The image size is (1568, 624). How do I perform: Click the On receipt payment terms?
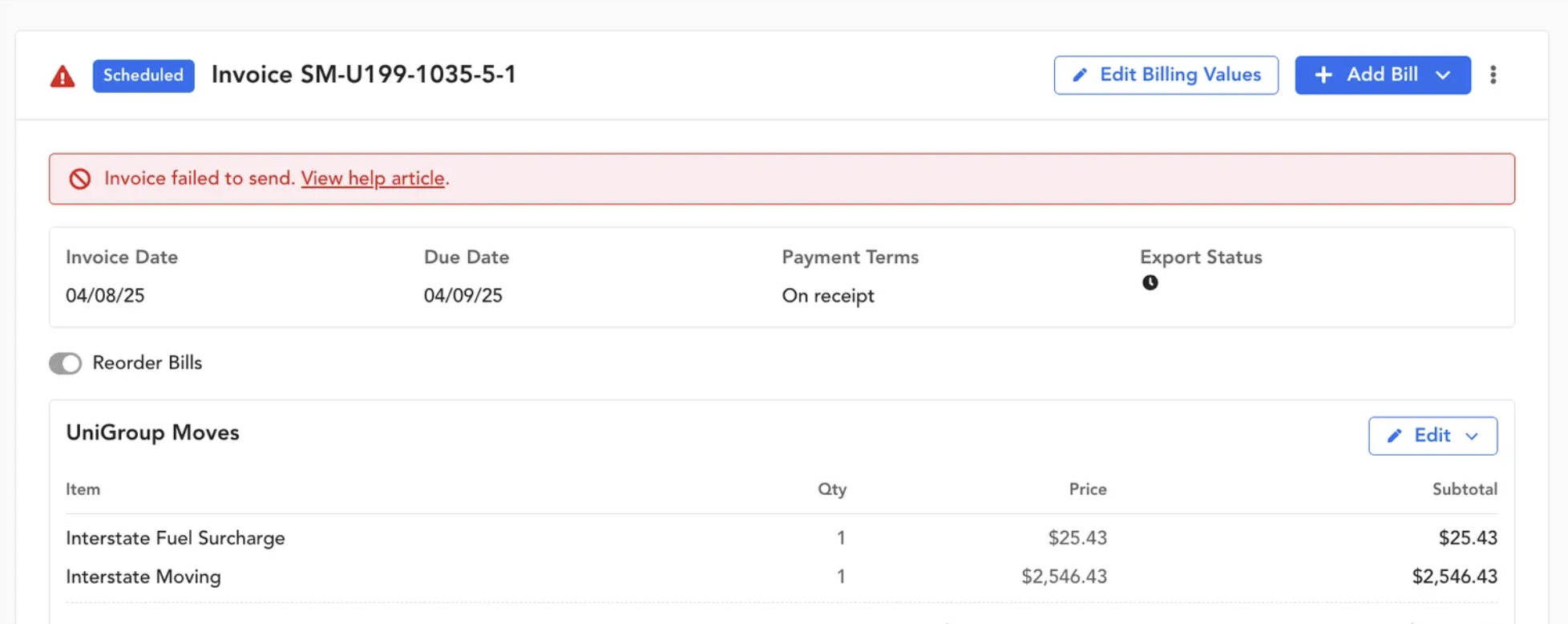click(828, 296)
